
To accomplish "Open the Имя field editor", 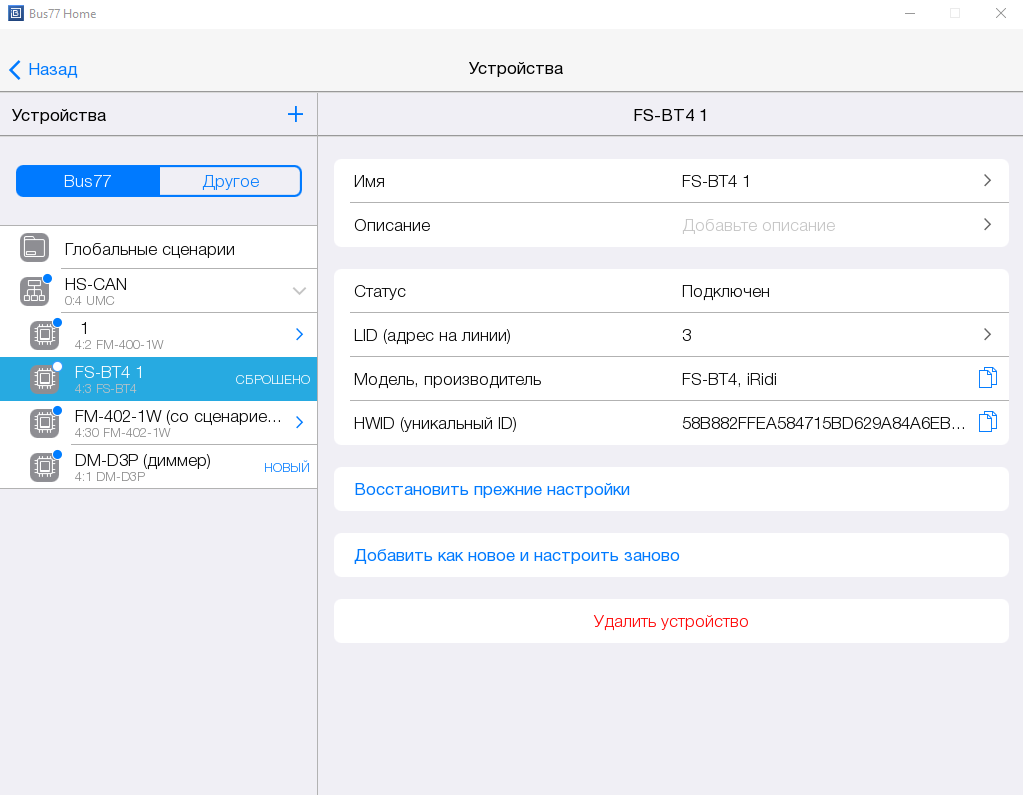I will [670, 181].
